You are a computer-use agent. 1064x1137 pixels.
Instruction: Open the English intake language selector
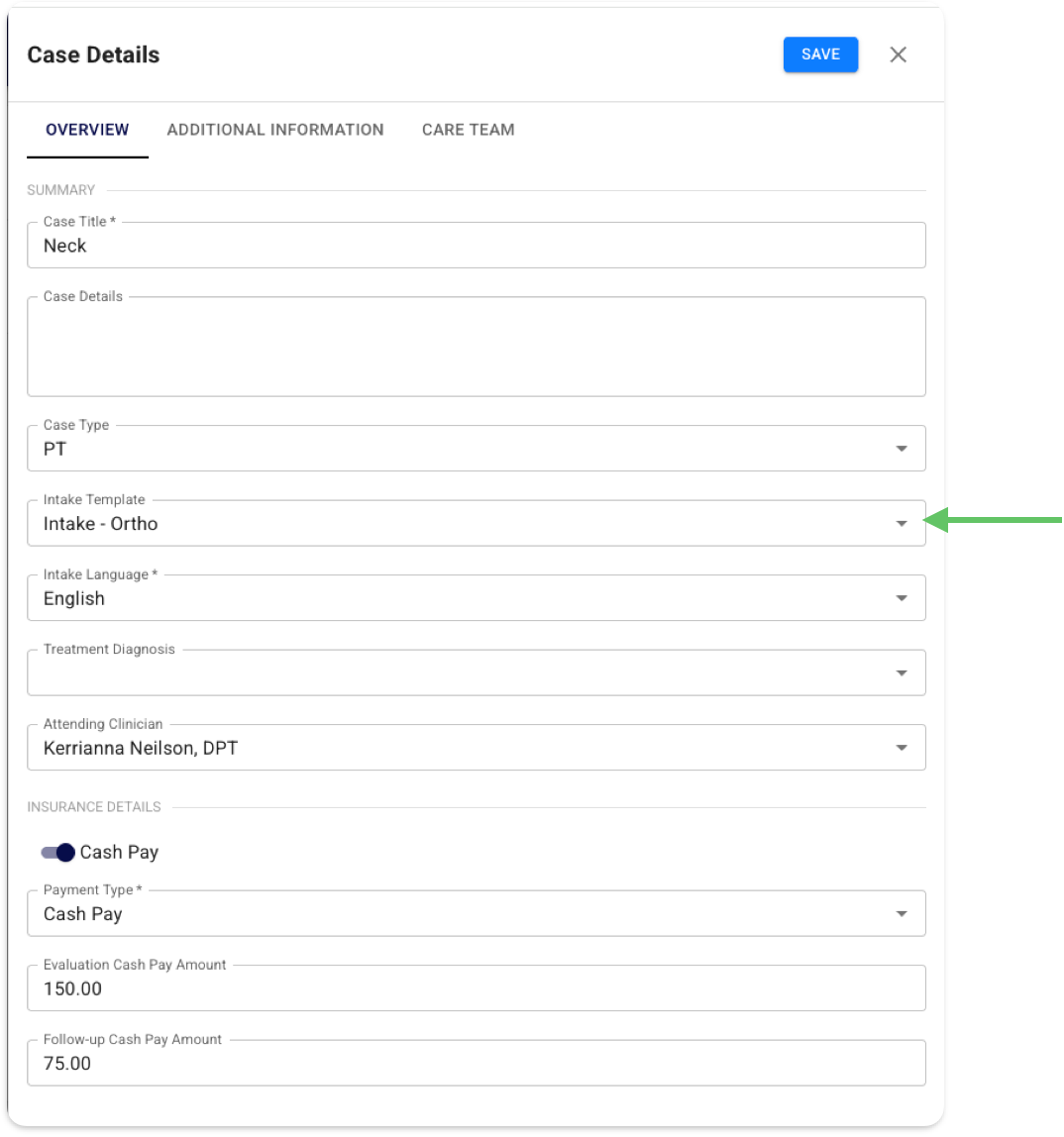(456, 599)
